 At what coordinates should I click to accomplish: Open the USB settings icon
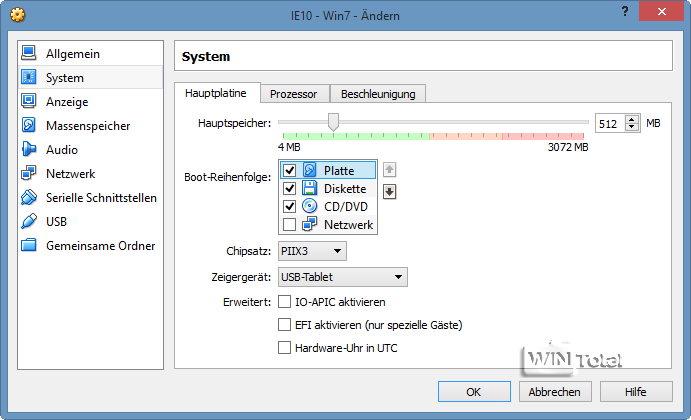coord(28,221)
